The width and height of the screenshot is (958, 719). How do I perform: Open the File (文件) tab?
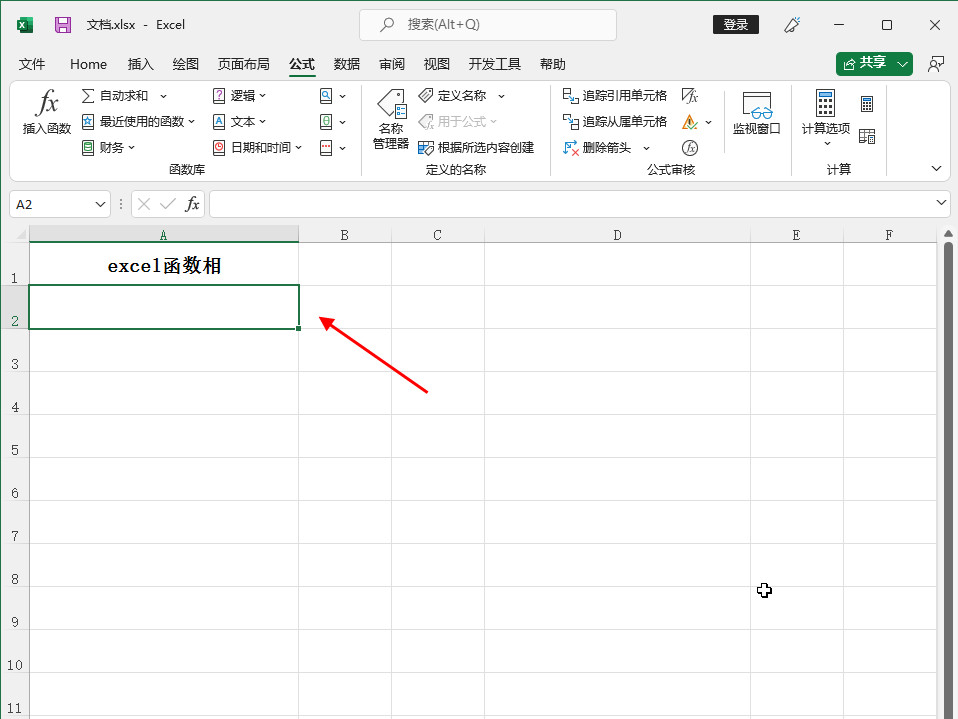pos(32,64)
